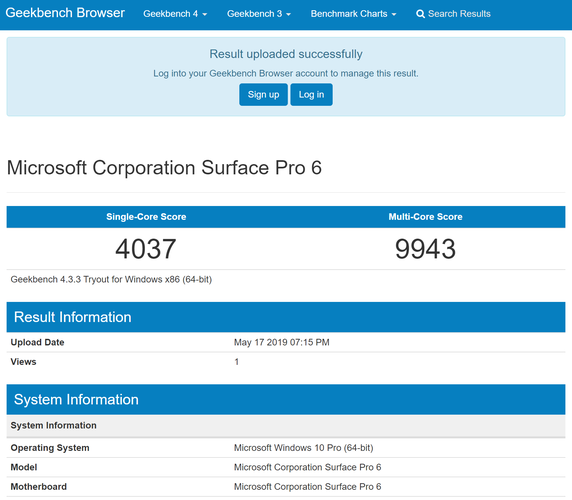
Task: Select the Result uploaded successfully message
Action: pos(286,54)
